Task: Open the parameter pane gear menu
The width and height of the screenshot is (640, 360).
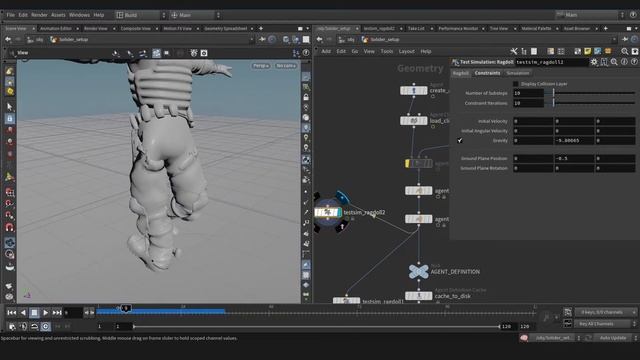Action: coord(594,62)
